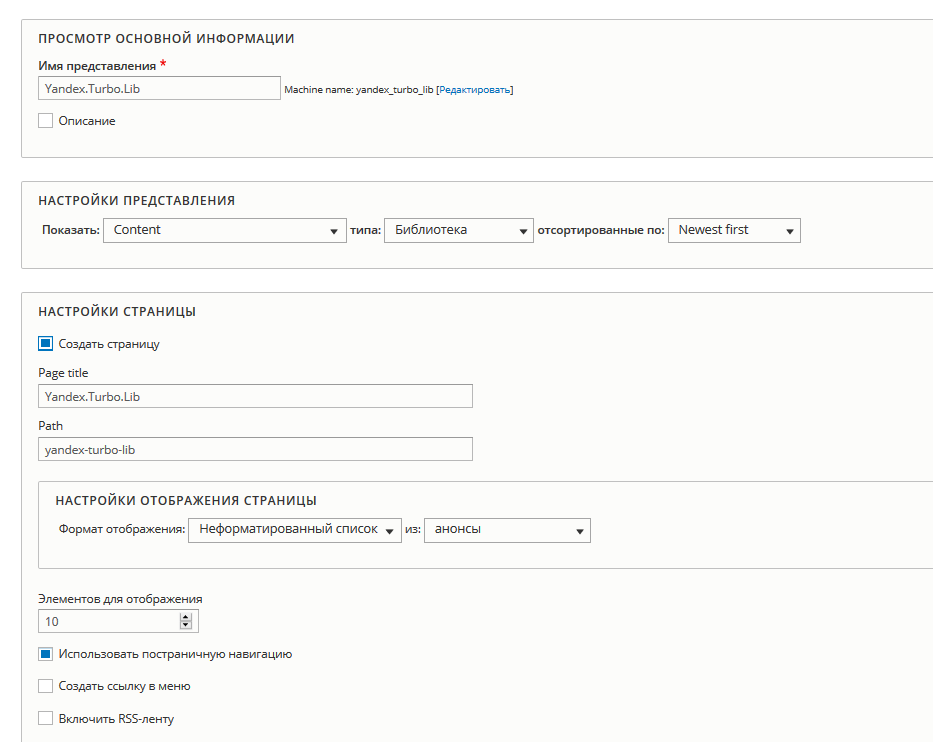
Task: Uncheck the Создать страницу checkbox
Action: tap(45, 344)
